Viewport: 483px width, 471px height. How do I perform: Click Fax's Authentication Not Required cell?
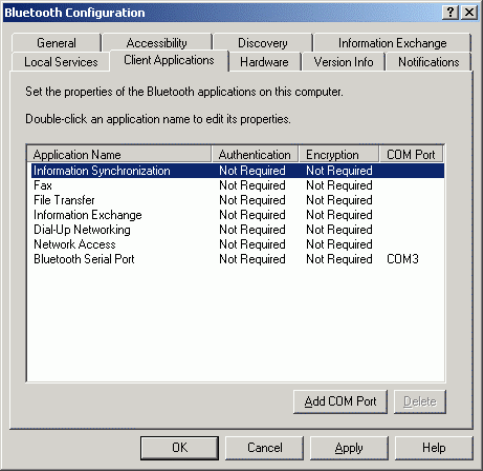(x=252, y=185)
